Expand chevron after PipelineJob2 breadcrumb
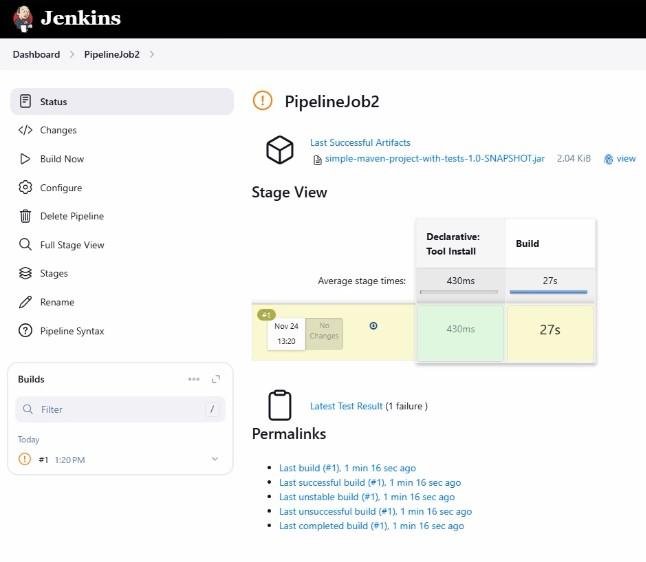This screenshot has width=646, height=562. tap(152, 54)
